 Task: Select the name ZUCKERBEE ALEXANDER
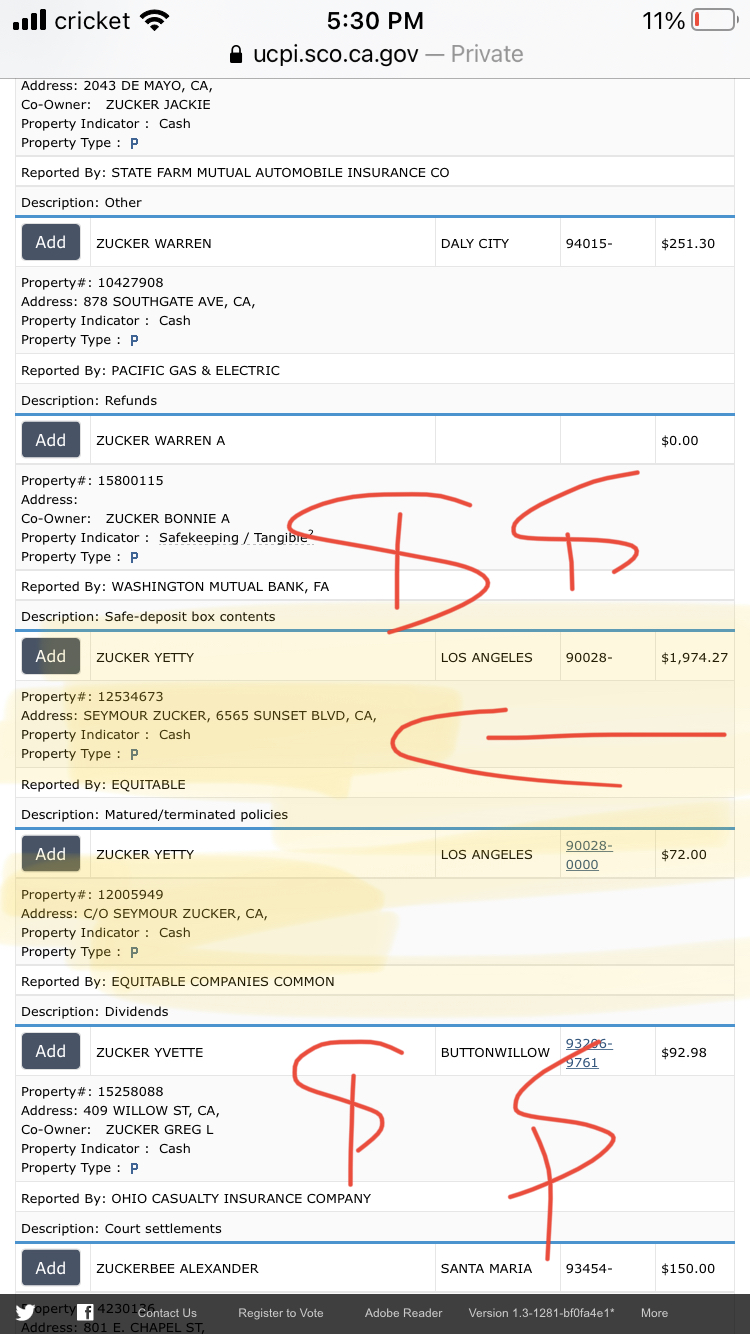(177, 1269)
